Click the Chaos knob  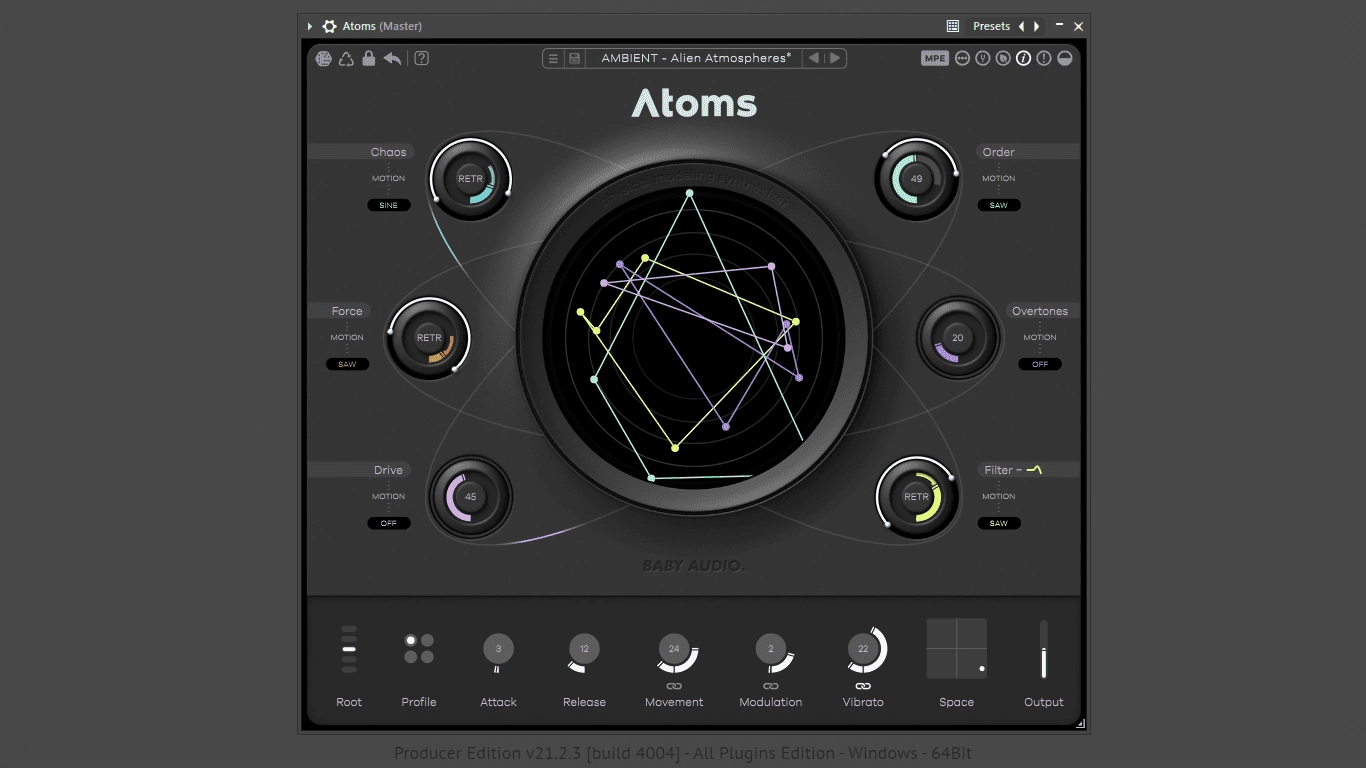pyautogui.click(x=471, y=179)
